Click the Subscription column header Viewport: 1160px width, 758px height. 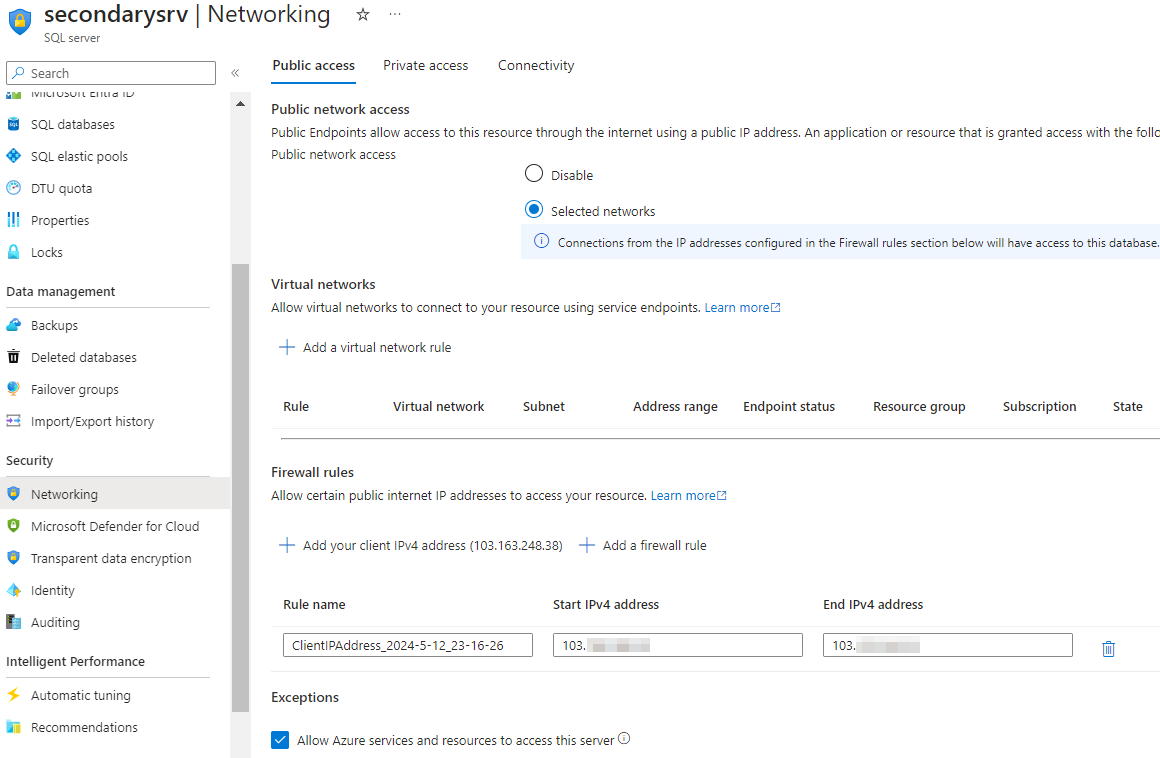(x=1039, y=406)
